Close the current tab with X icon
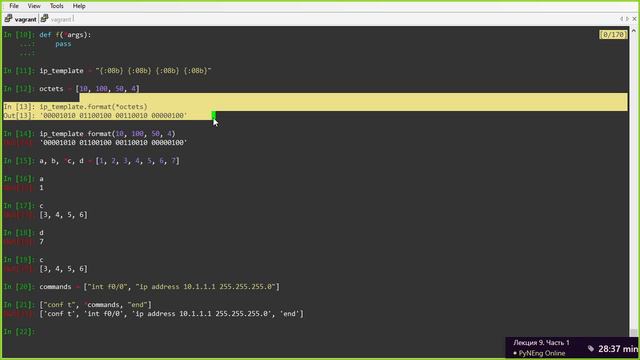Screen dimensions: 640x360 (634, 19)
